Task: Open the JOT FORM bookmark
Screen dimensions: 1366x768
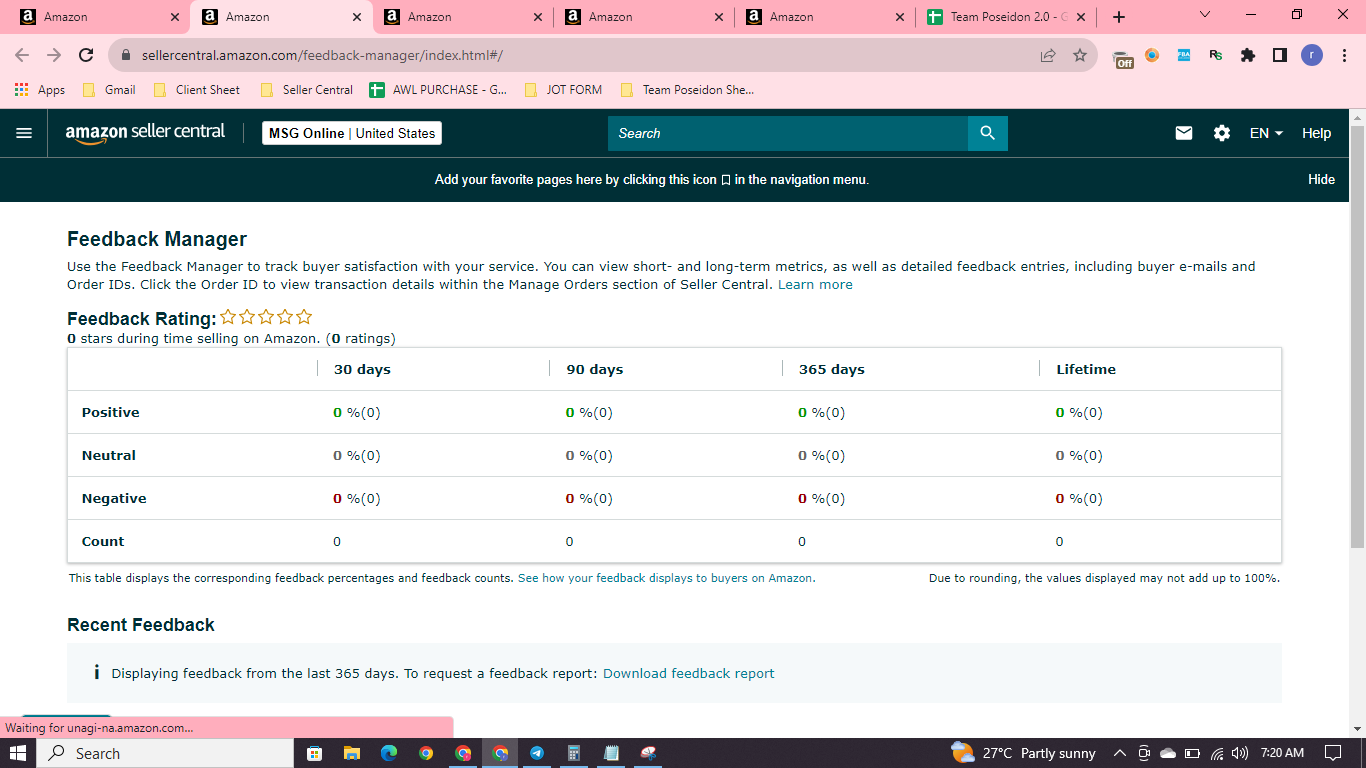Action: click(x=563, y=90)
